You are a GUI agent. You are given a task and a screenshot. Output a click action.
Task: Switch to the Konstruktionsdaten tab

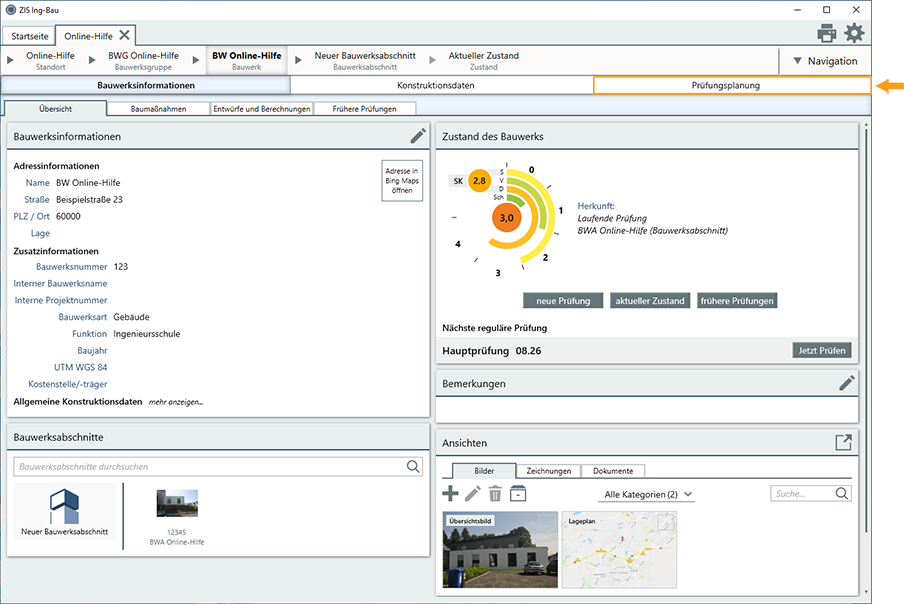coord(436,86)
